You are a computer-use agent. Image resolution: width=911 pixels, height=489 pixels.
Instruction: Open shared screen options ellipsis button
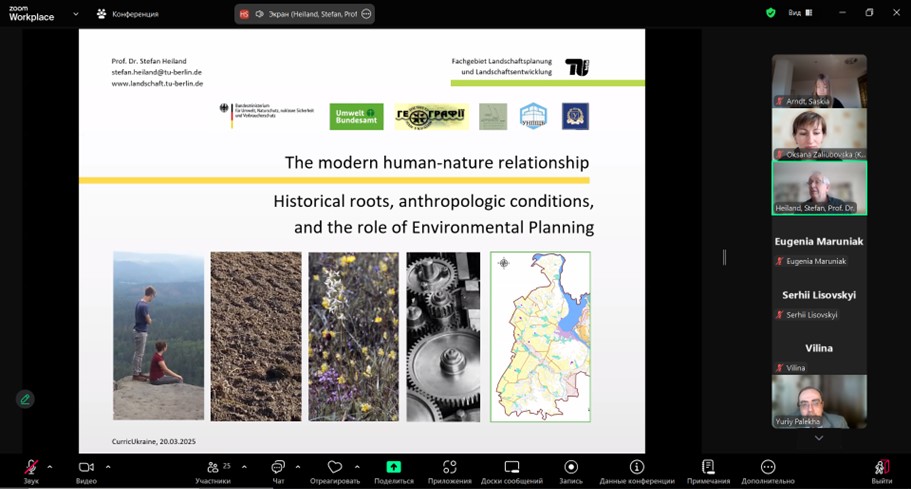click(x=366, y=14)
